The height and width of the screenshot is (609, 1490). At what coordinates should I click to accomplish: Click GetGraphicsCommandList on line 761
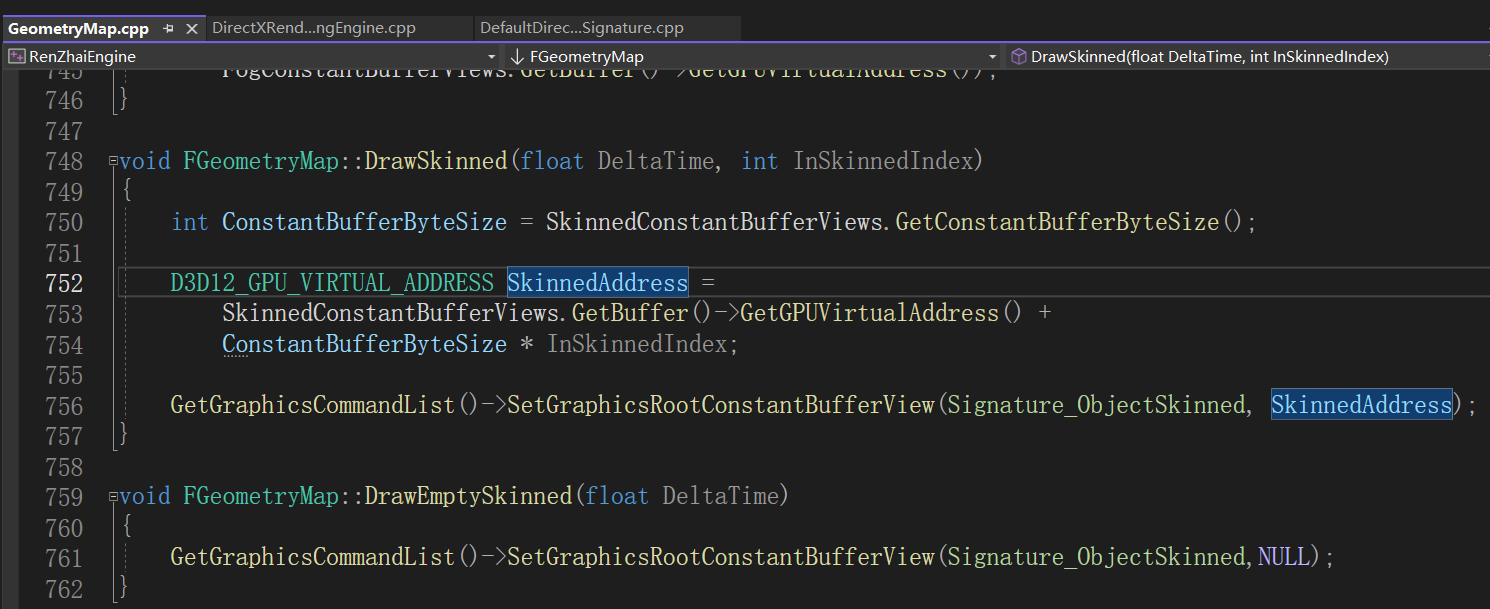point(313,557)
